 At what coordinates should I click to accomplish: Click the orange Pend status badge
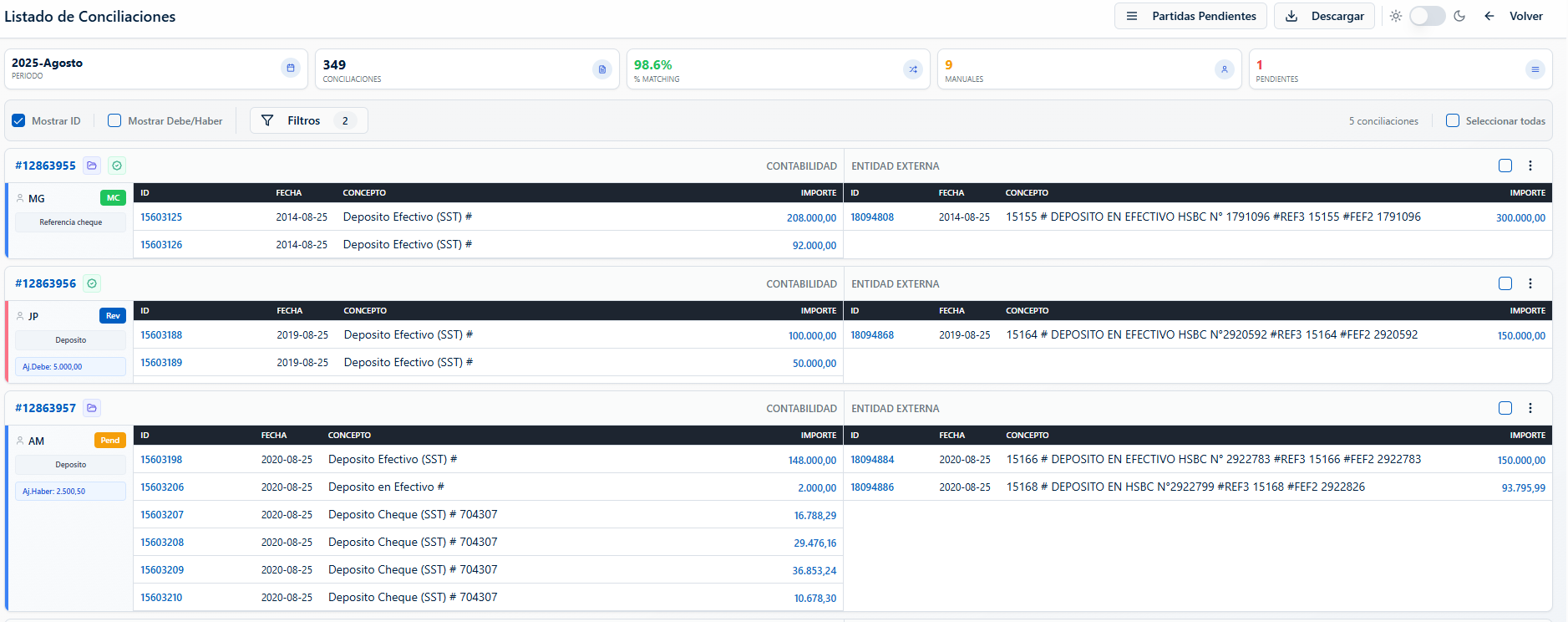[110, 441]
